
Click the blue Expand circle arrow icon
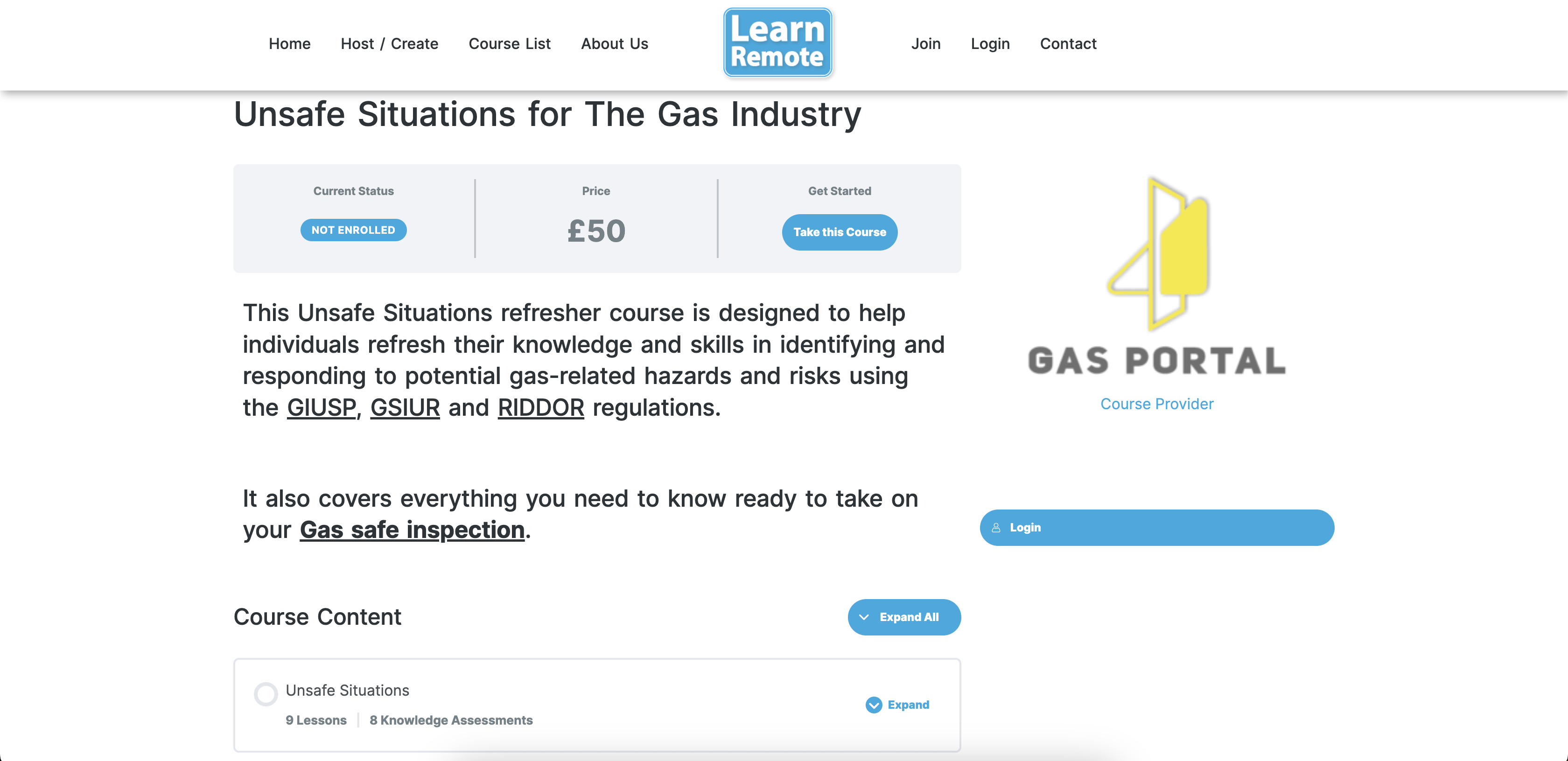pyautogui.click(x=874, y=705)
